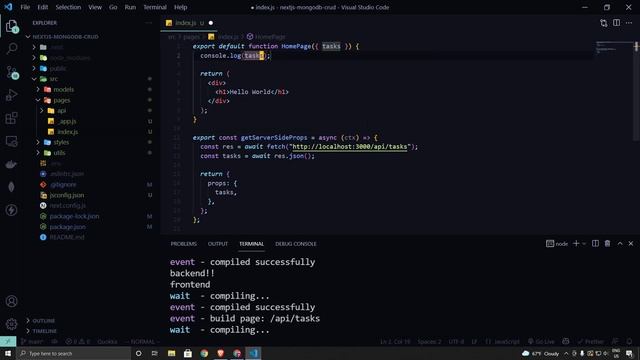Open _app.js in the explorer

tap(67, 121)
